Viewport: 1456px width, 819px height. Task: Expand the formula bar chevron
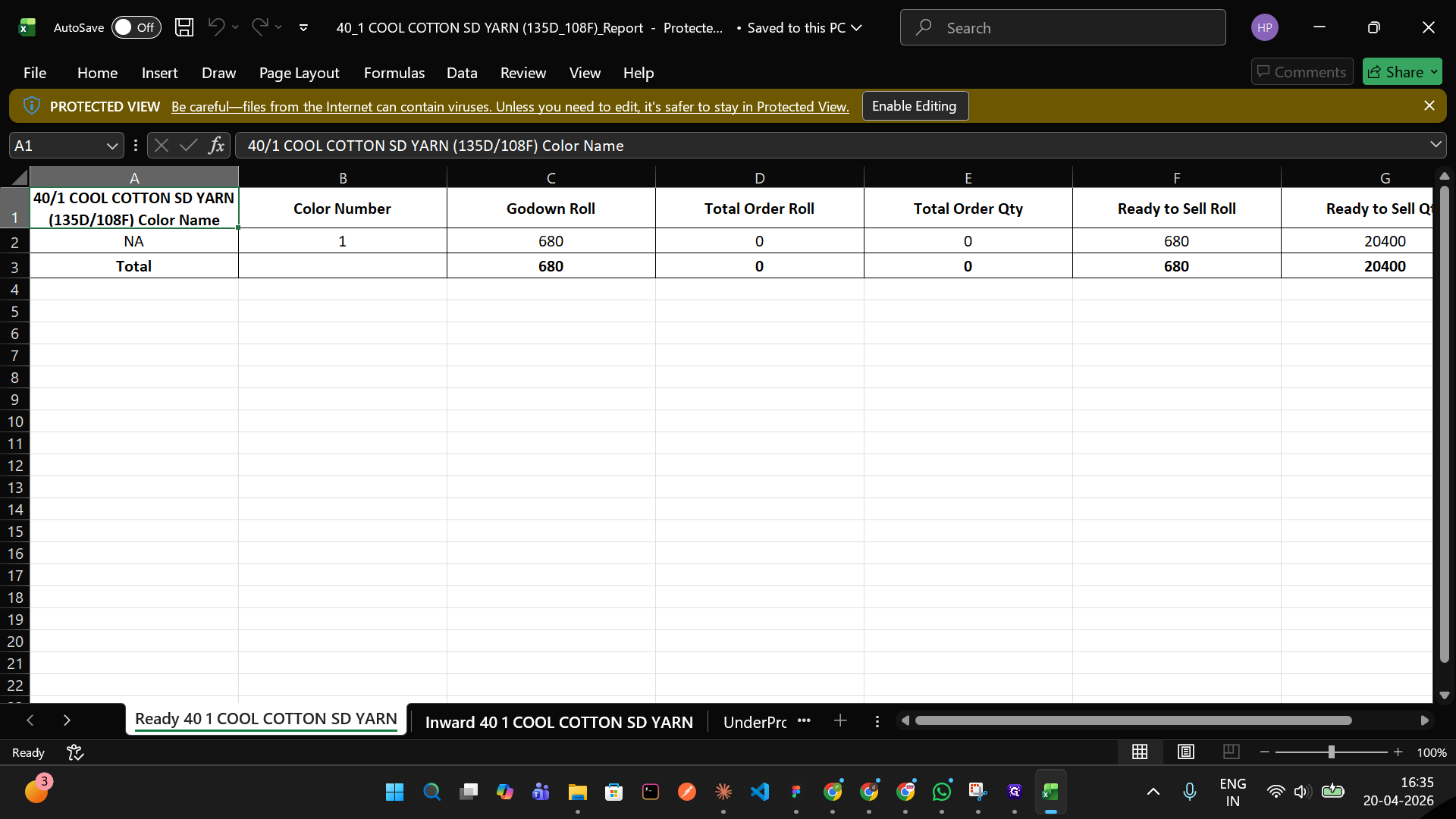point(1436,145)
